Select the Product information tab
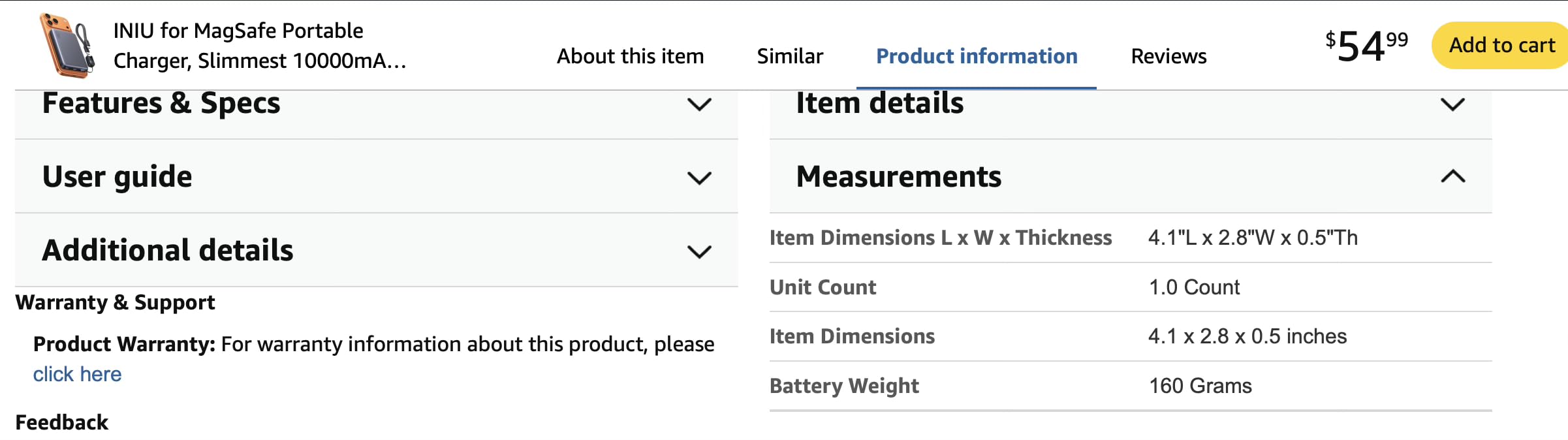Image resolution: width=1568 pixels, height=440 pixels. [x=977, y=56]
